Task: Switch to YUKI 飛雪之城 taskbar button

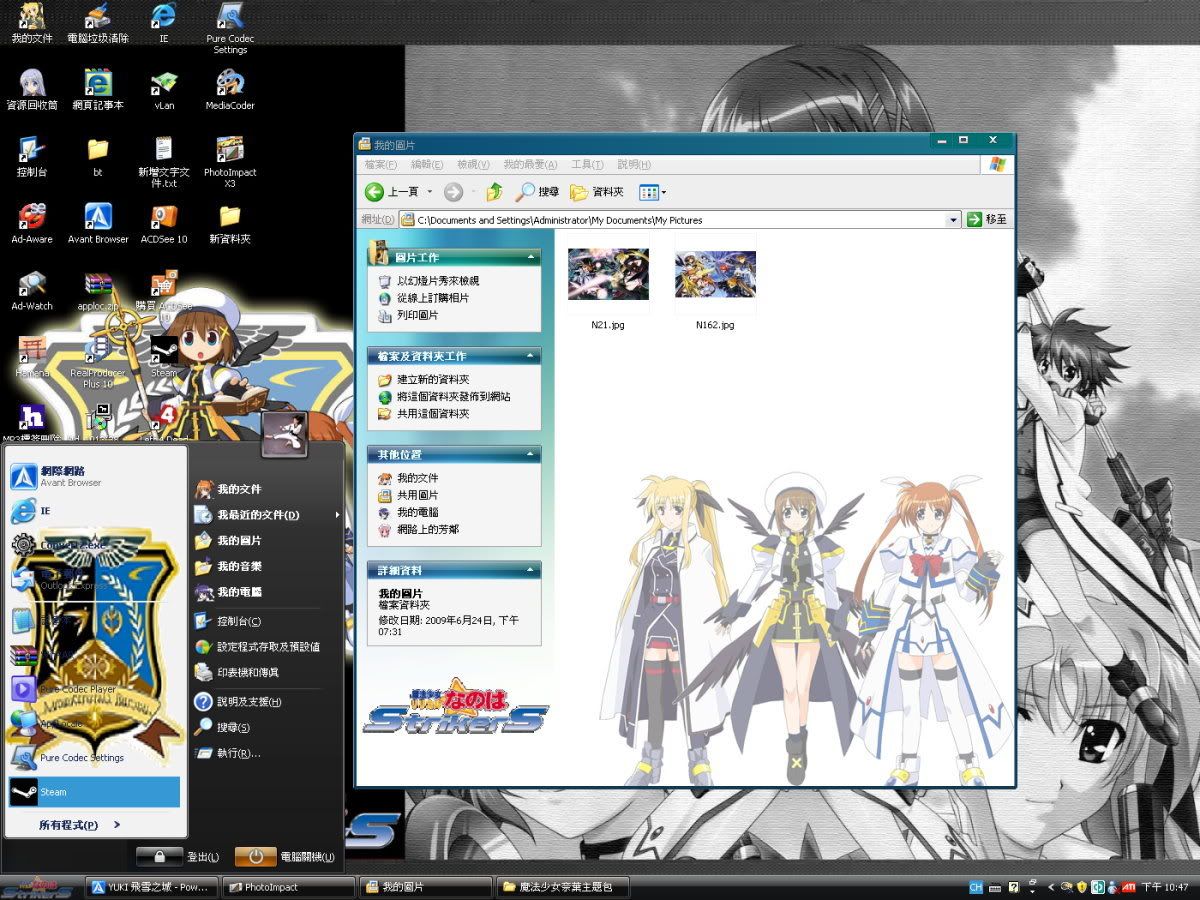Action: point(150,887)
